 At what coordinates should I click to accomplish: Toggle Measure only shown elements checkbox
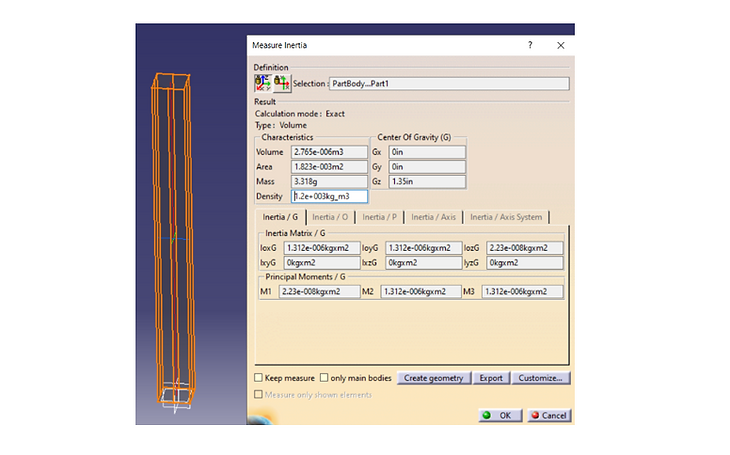258,394
